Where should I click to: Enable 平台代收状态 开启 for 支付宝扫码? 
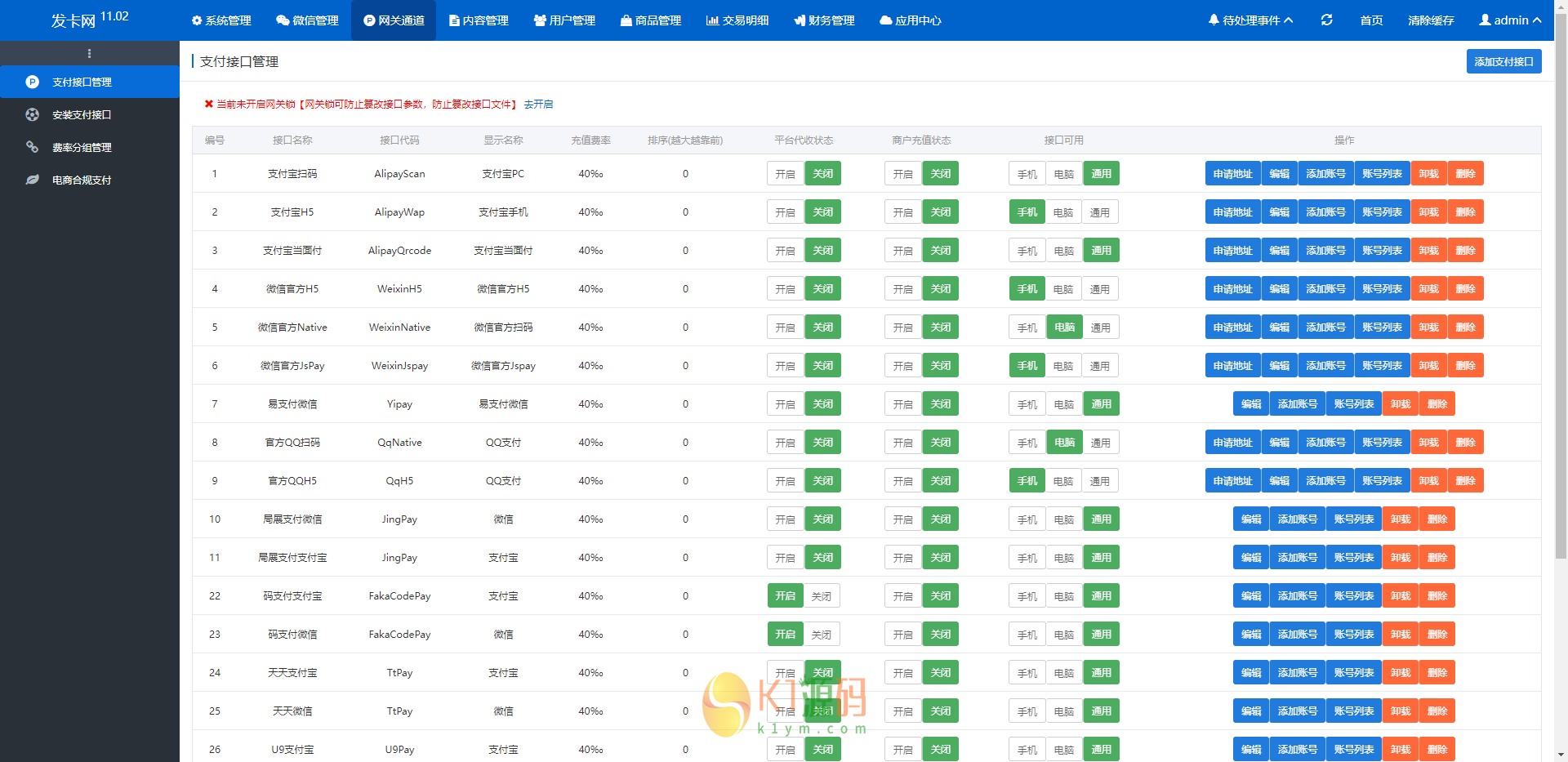(x=785, y=174)
